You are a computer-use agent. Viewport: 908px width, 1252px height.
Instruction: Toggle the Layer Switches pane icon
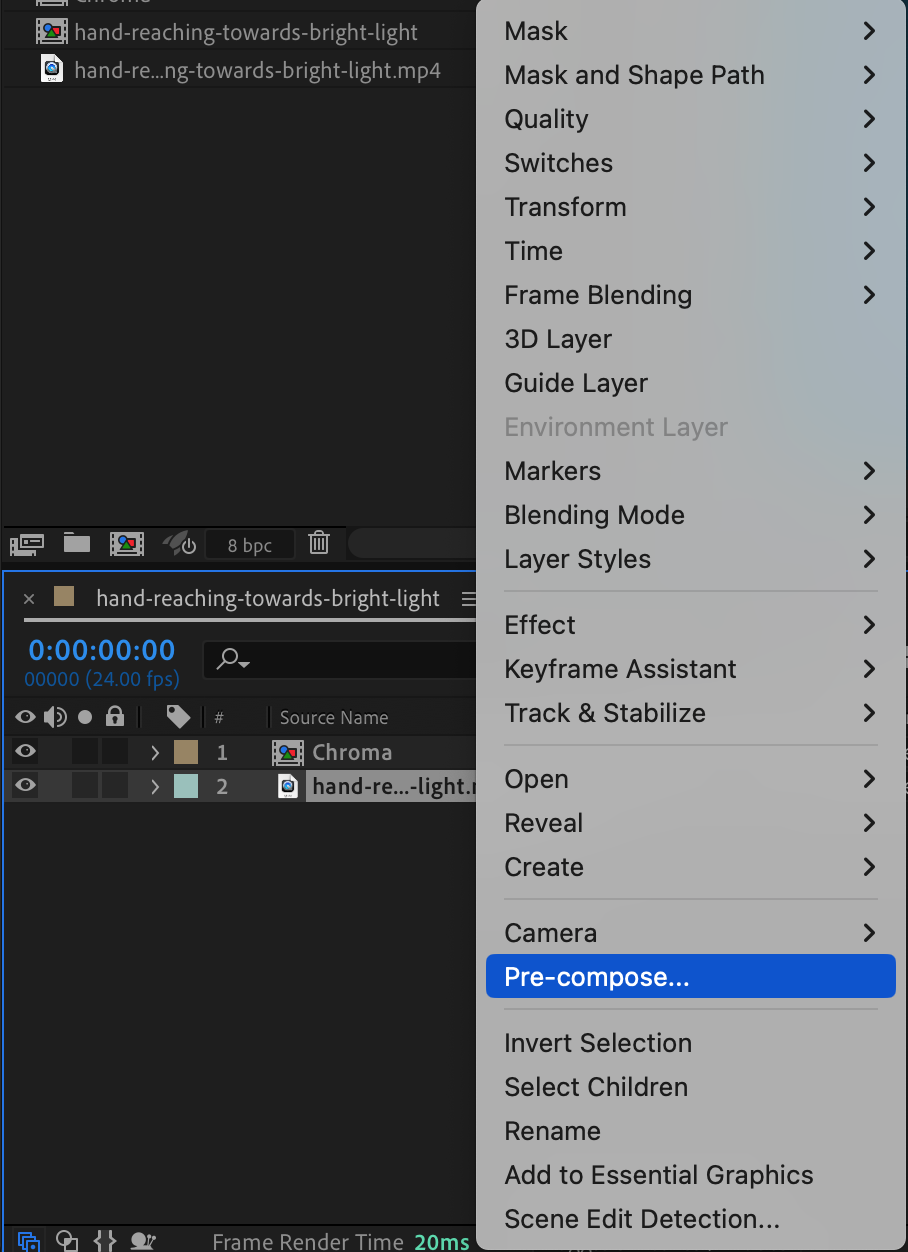coord(29,1241)
